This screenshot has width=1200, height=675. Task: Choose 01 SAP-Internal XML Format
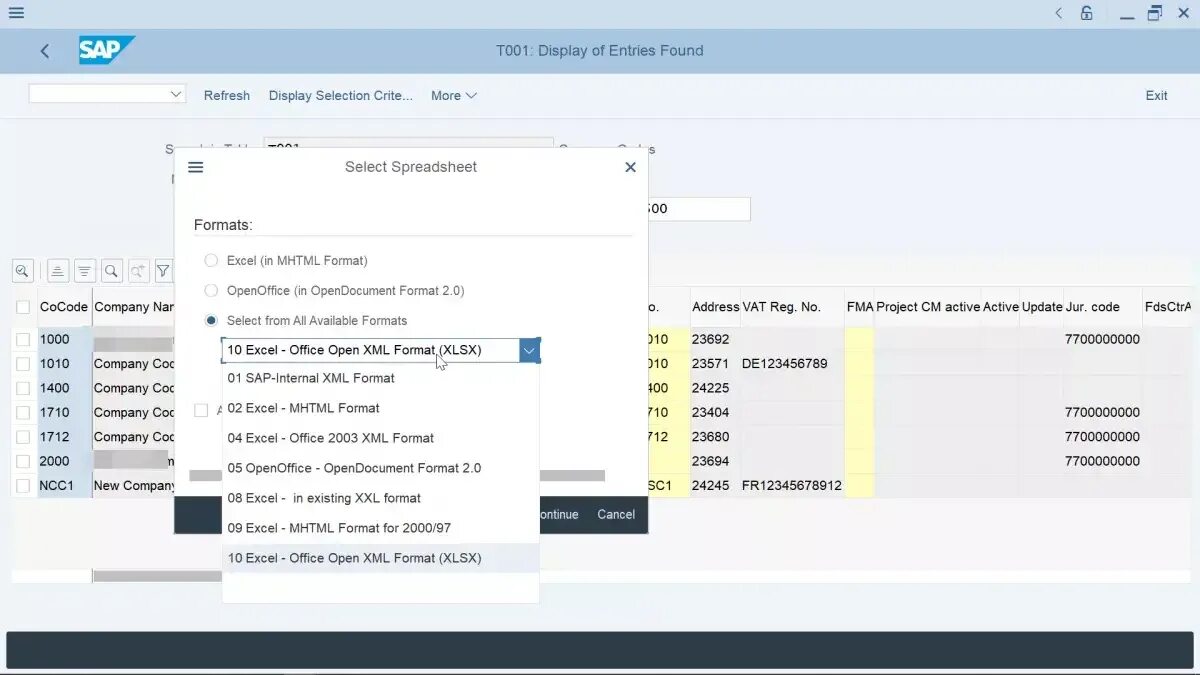[x=380, y=378]
